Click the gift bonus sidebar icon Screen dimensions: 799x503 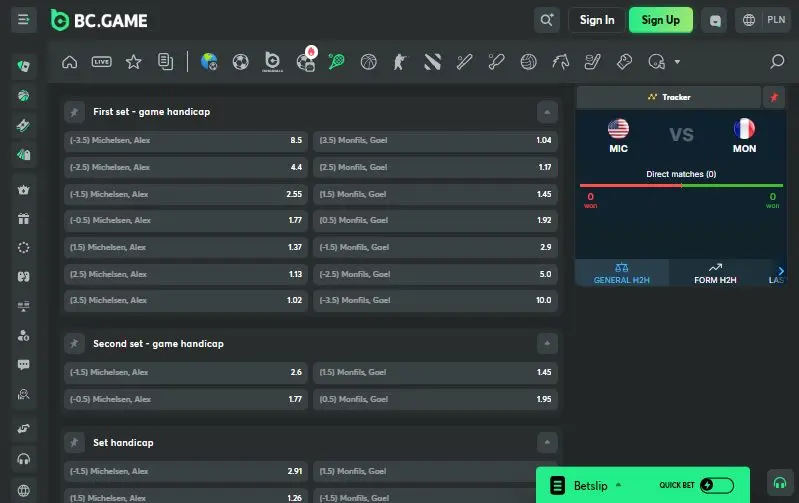(x=24, y=219)
